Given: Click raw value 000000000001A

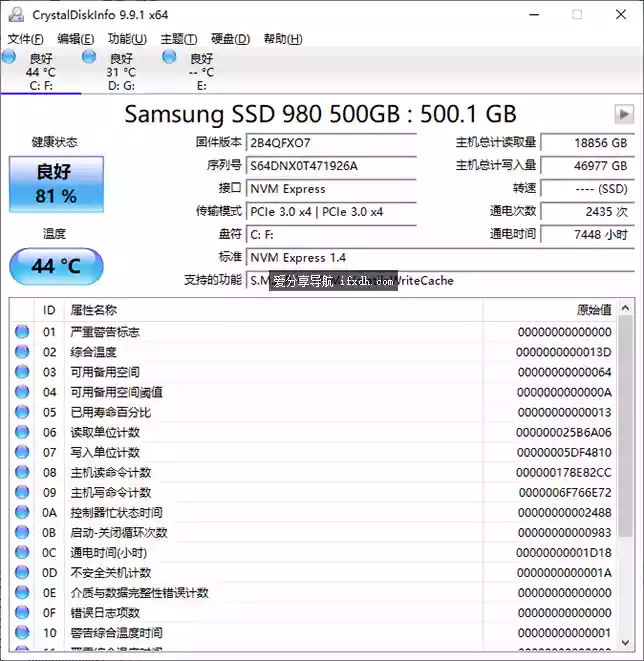Looking at the screenshot, I should [x=564, y=573].
